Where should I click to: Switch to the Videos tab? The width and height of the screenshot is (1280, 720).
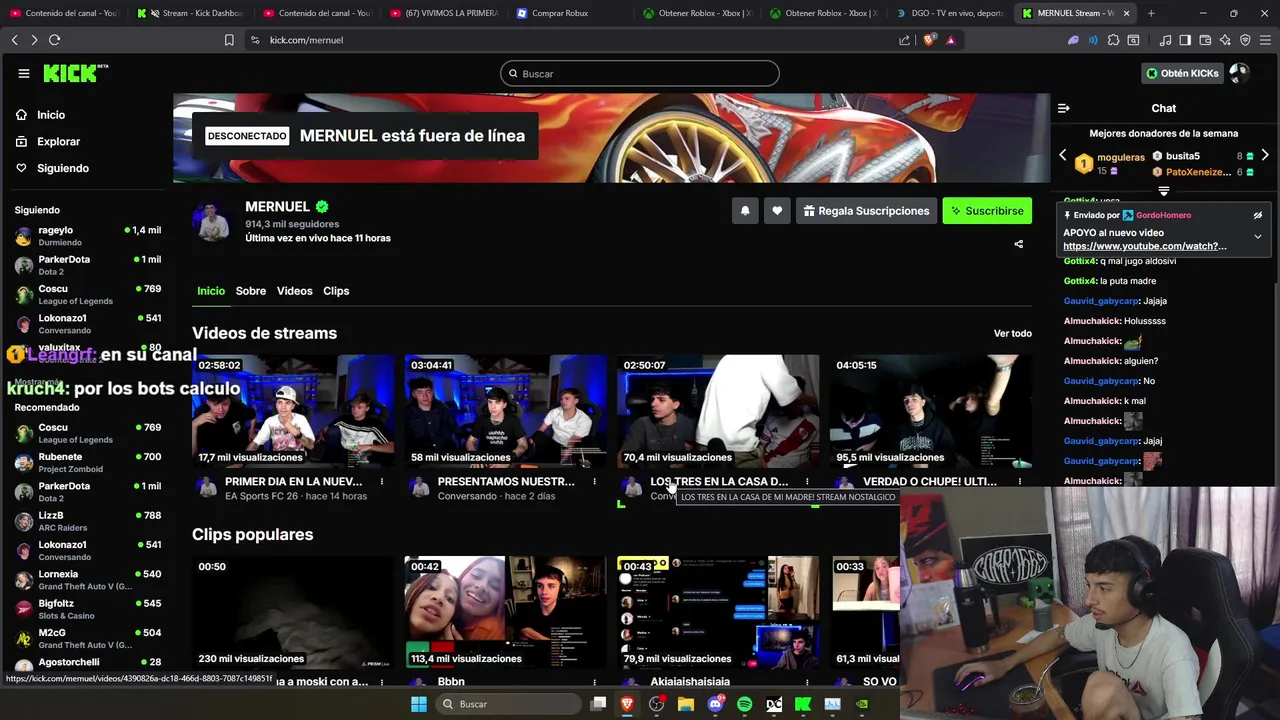(294, 291)
